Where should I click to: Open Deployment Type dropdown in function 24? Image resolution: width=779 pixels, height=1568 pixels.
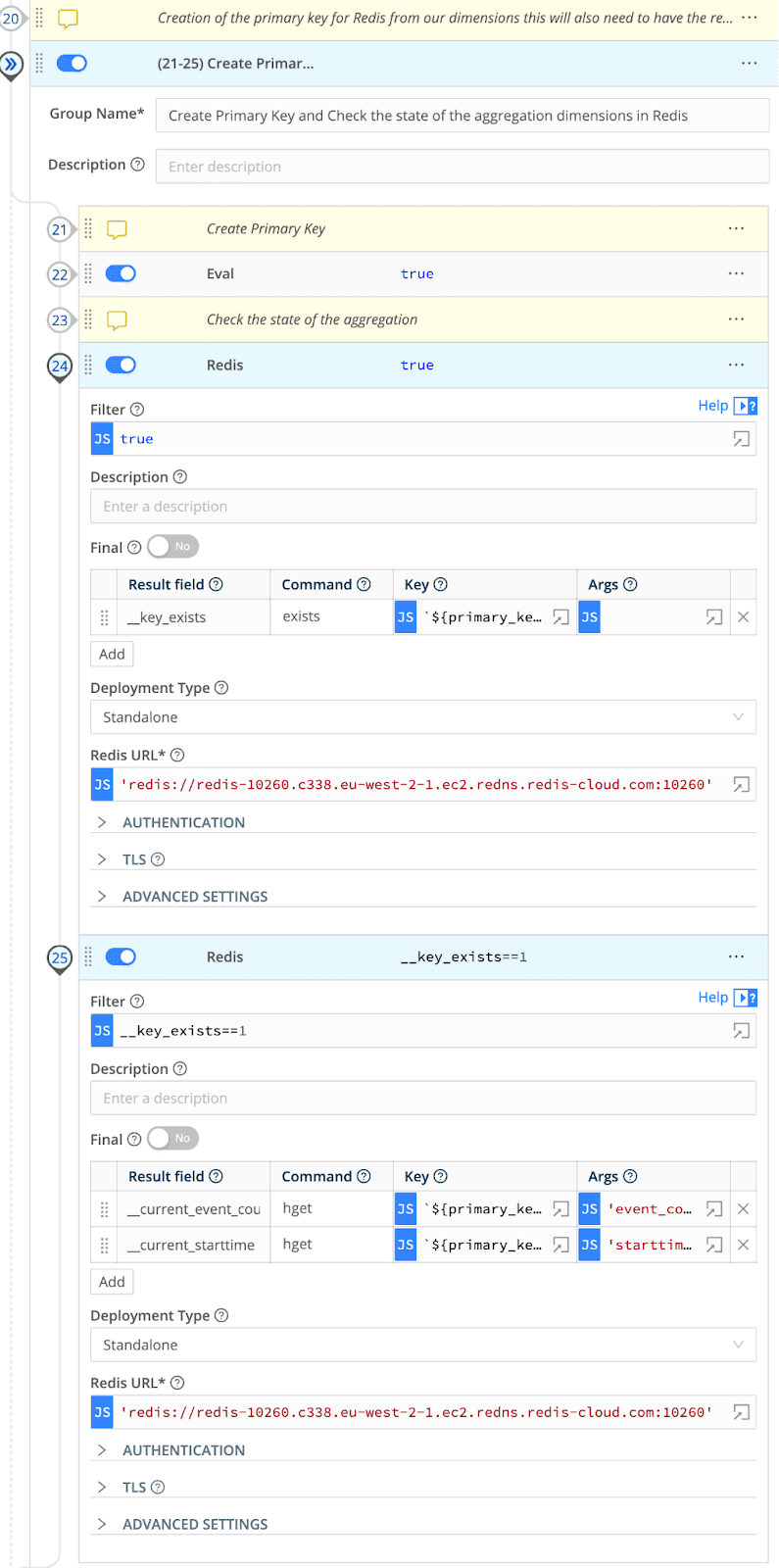pyautogui.click(x=422, y=717)
